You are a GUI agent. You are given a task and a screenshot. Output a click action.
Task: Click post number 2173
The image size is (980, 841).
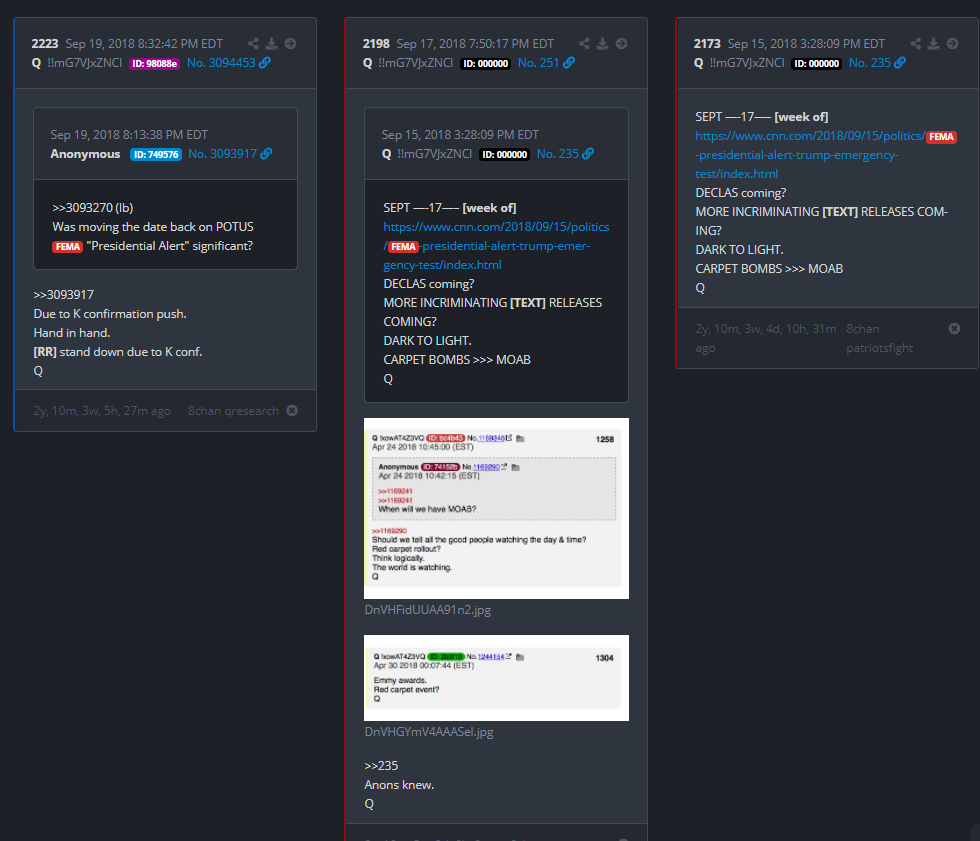[x=707, y=44]
